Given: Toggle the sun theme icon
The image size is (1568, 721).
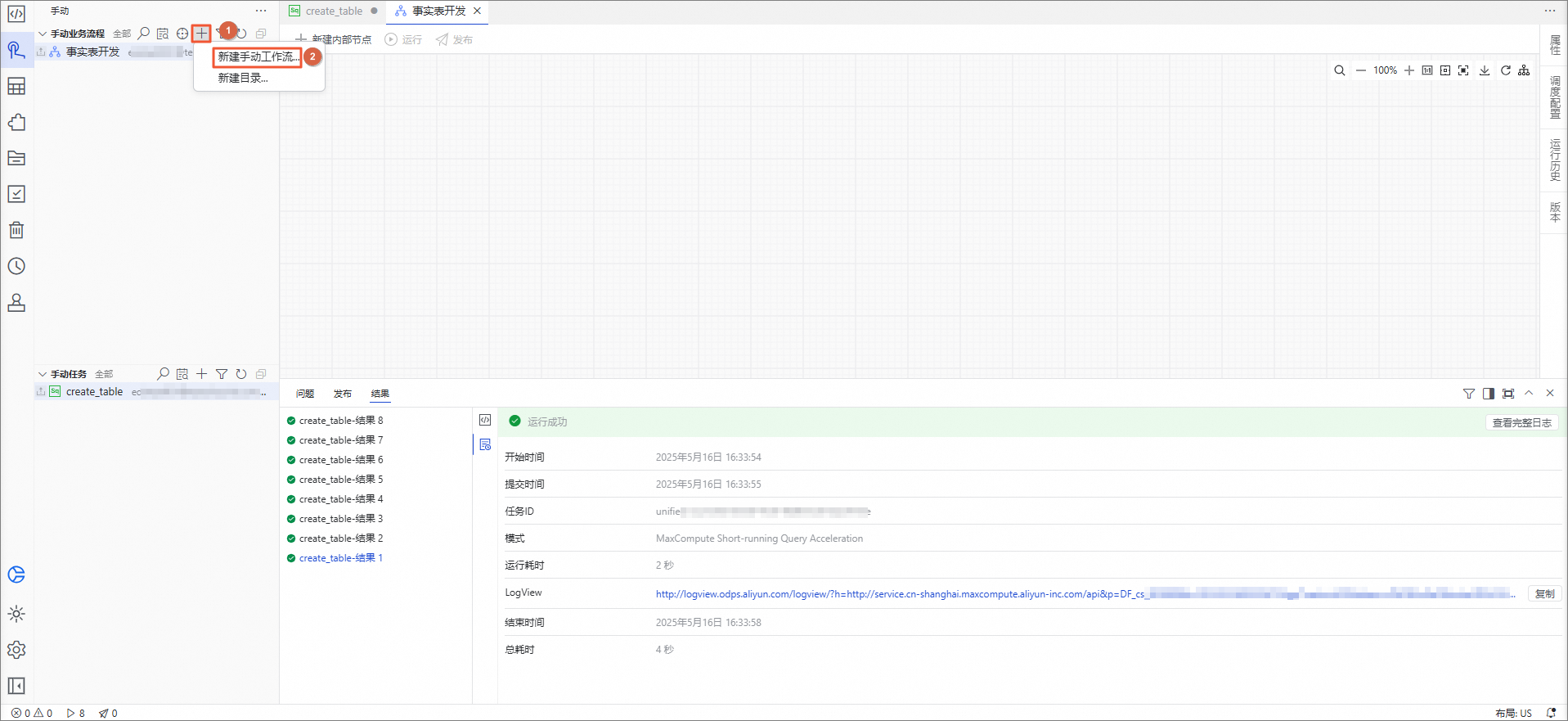Looking at the screenshot, I should click(x=16, y=614).
